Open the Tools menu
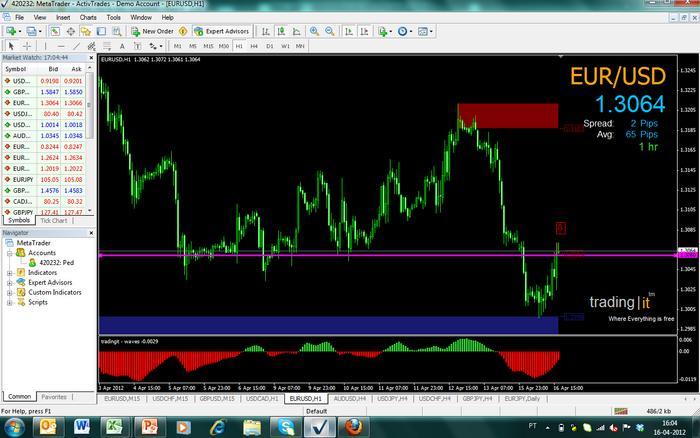The height and width of the screenshot is (438, 700). (x=113, y=17)
